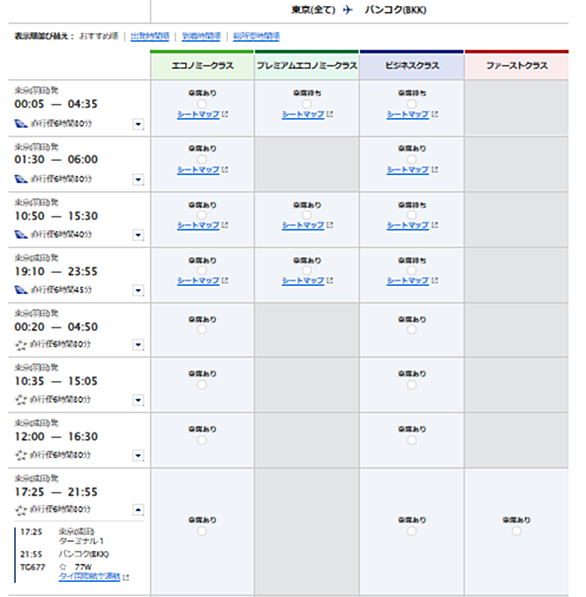Sort flights by 到着時間順
Viewport: 586px width, 597px height.
pos(201,36)
